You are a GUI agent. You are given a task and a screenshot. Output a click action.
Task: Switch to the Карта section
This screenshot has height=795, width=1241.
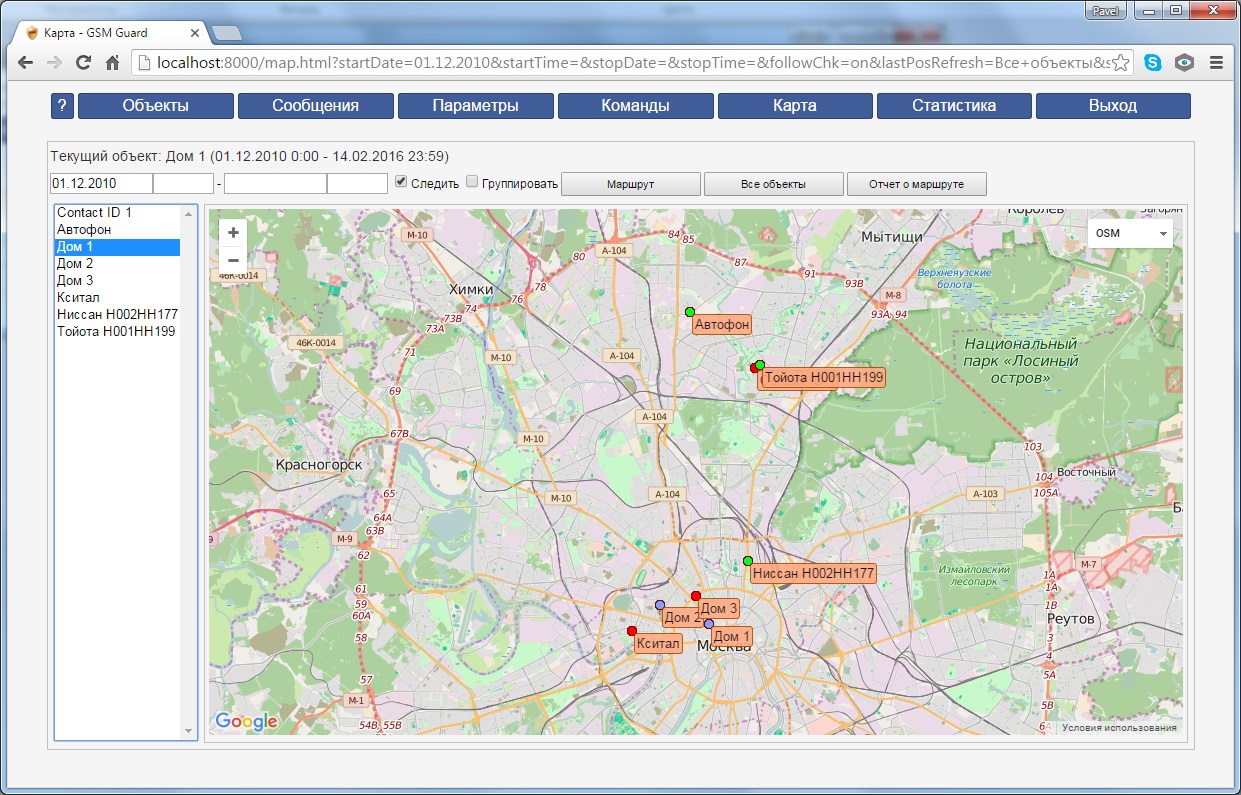[x=795, y=106]
